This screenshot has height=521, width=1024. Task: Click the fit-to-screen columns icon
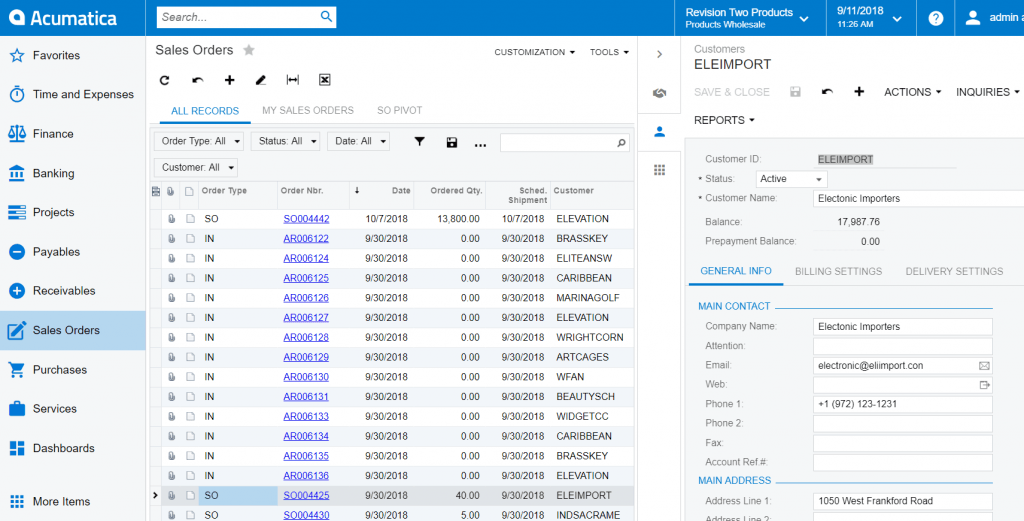tap(293, 80)
